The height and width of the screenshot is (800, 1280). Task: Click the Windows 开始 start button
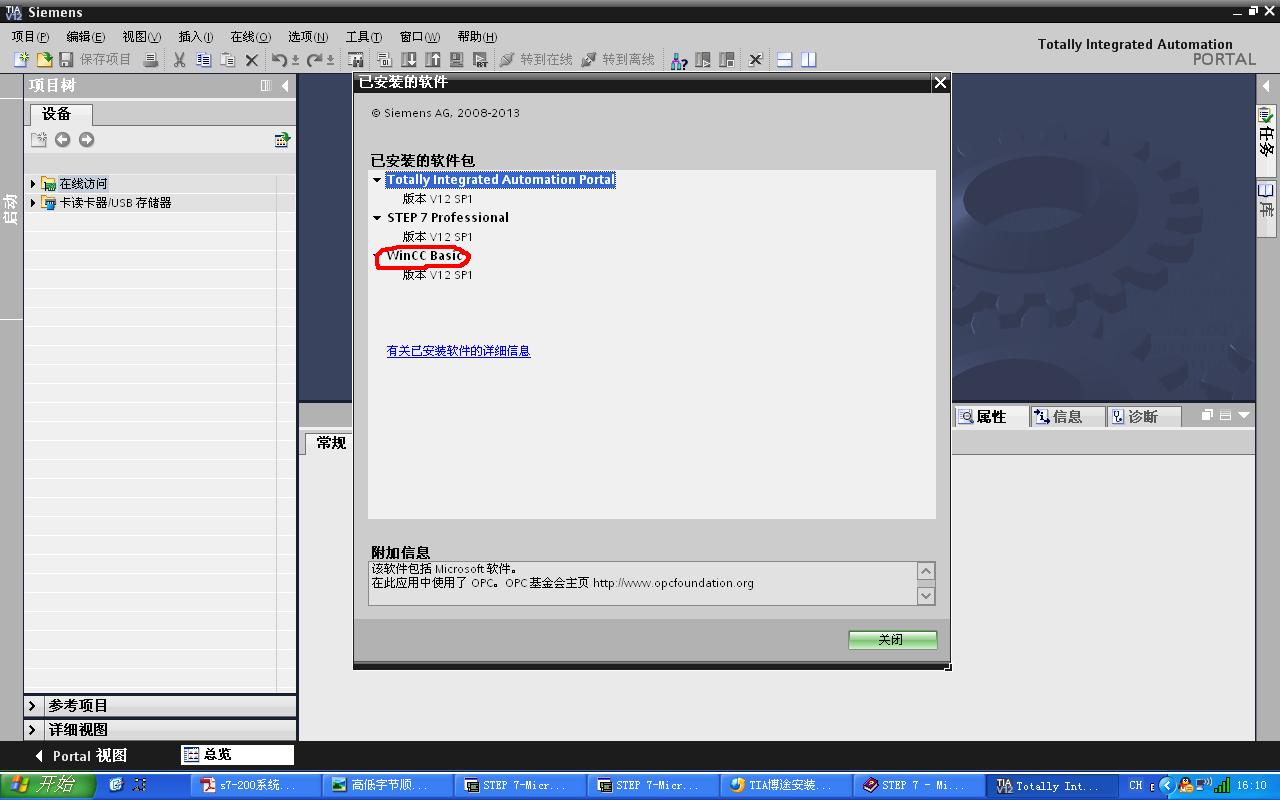click(47, 785)
